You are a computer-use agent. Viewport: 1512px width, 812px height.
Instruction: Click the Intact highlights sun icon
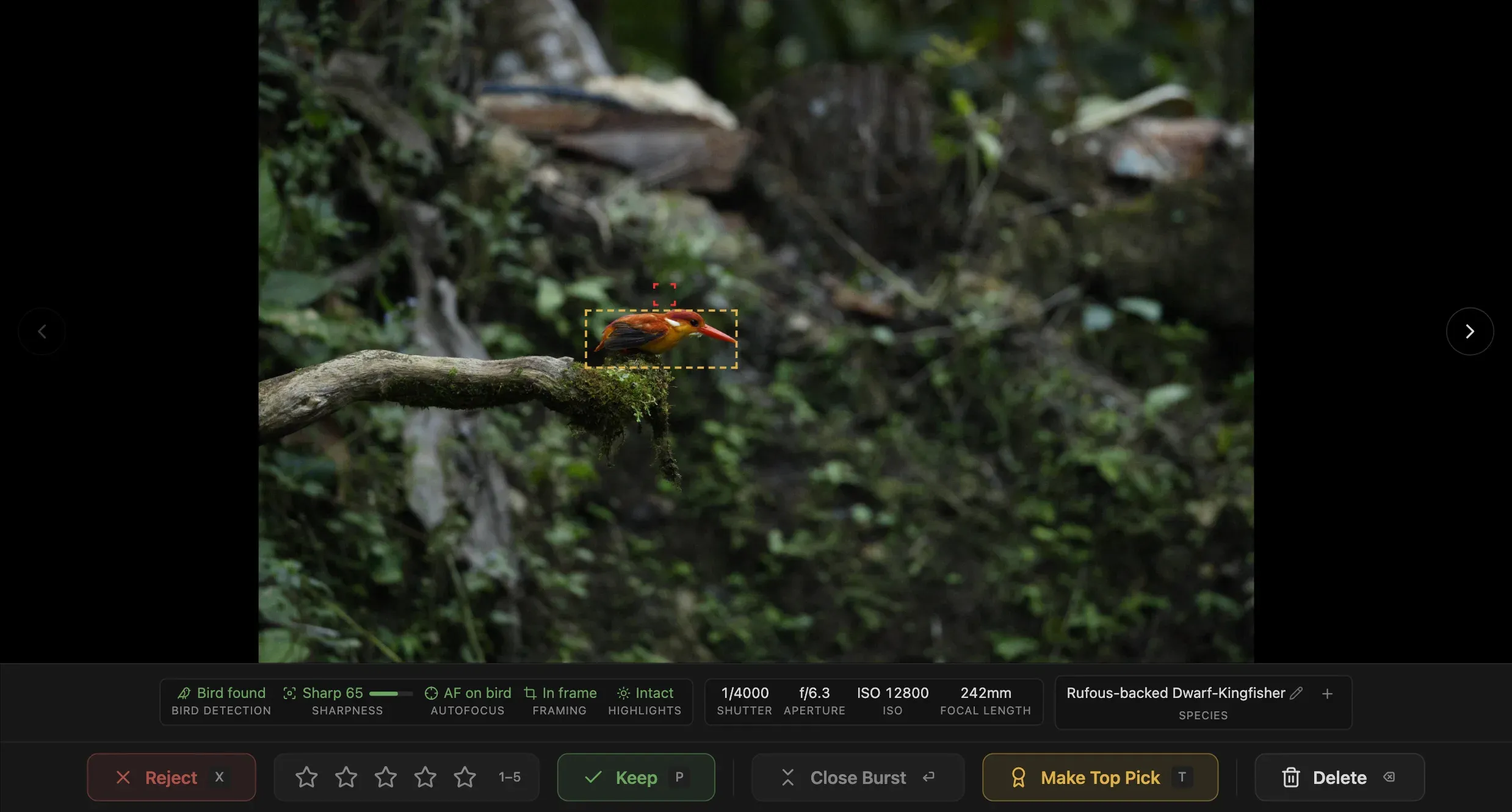623,693
